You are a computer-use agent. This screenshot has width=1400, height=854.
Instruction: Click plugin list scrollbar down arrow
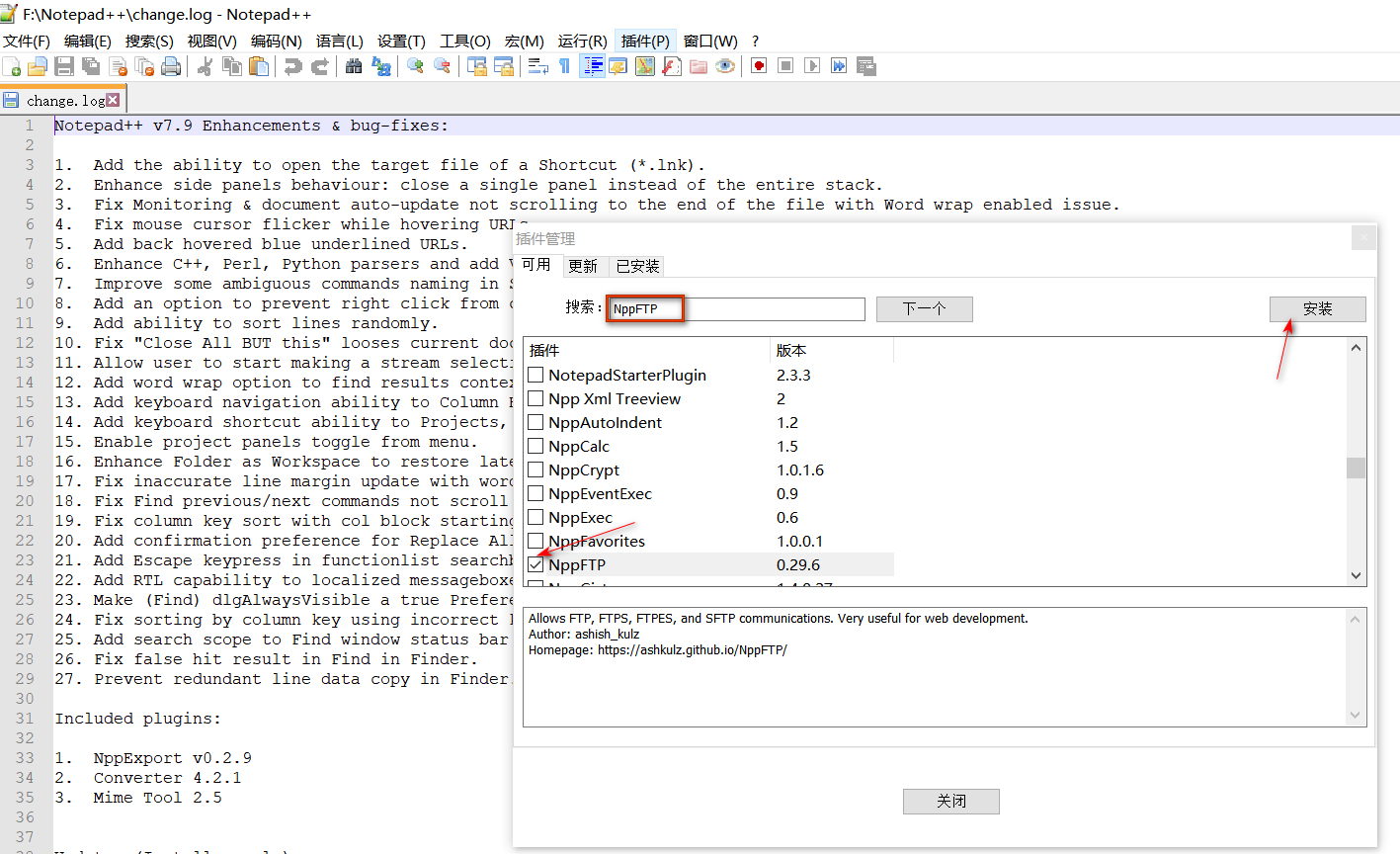click(1357, 575)
